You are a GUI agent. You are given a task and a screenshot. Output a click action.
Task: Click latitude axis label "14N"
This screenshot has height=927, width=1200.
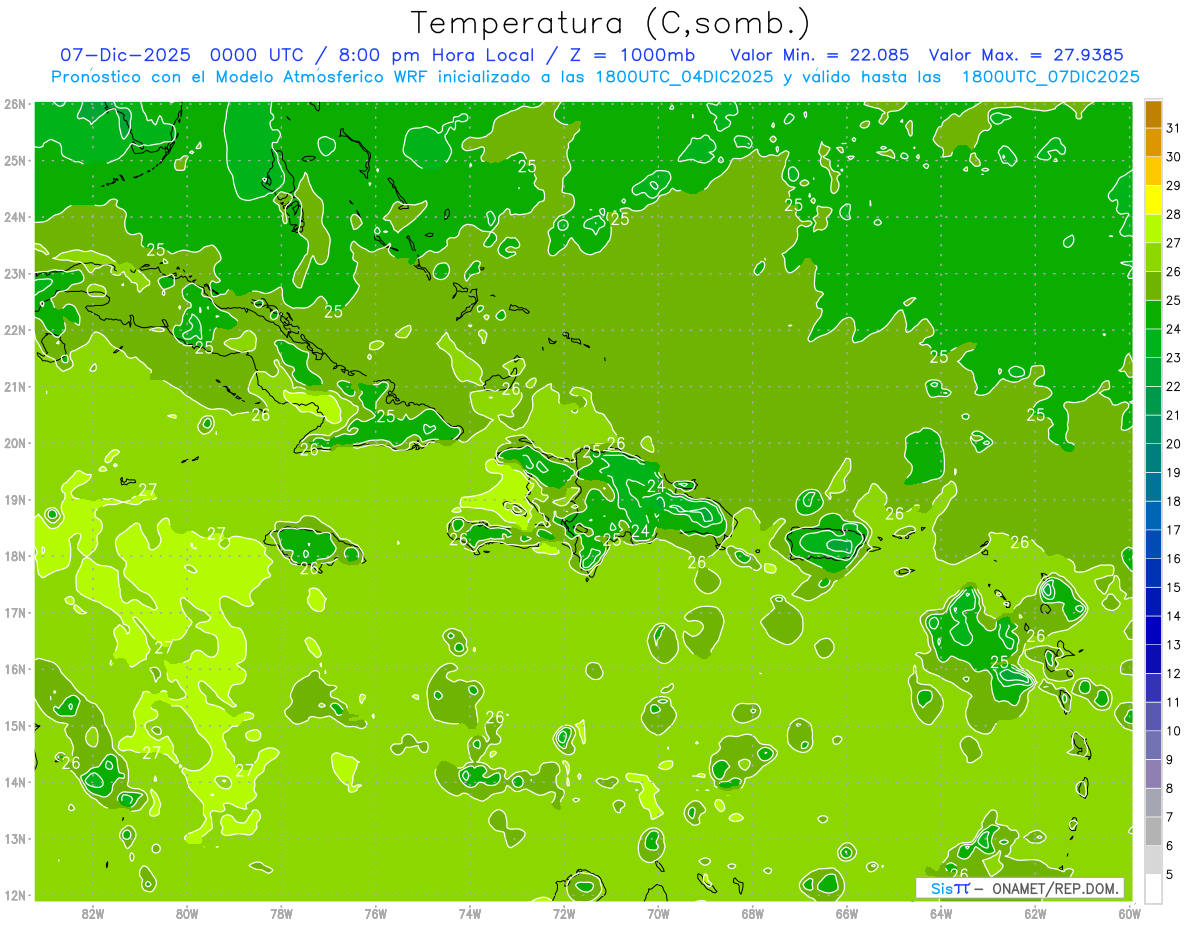pyautogui.click(x=15, y=782)
